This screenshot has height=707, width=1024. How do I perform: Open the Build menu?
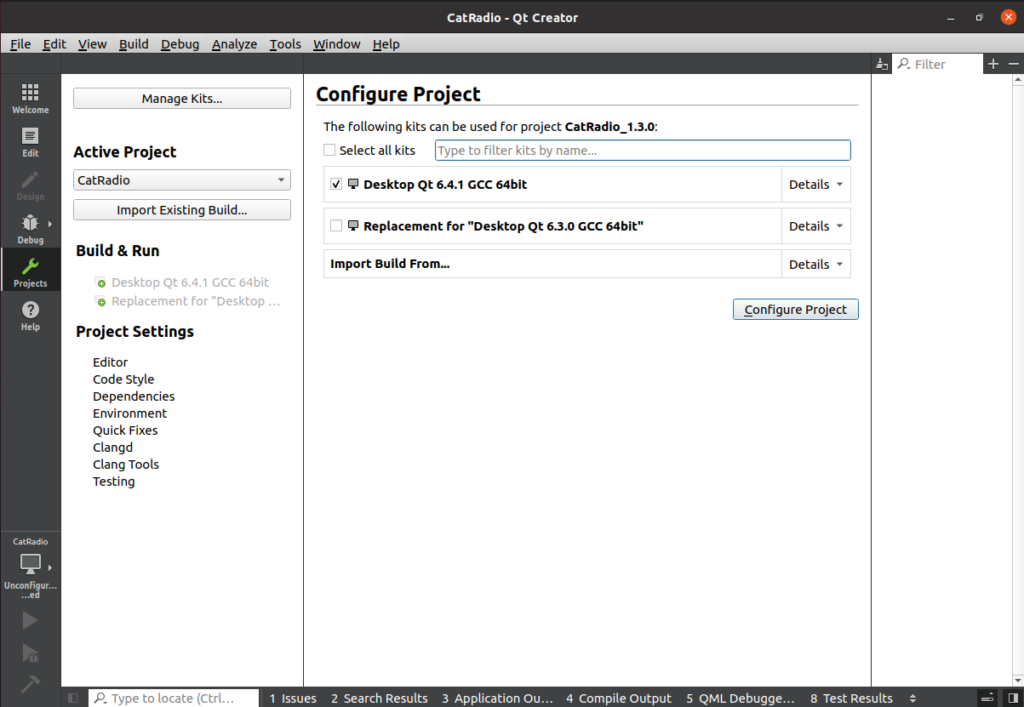coord(133,44)
